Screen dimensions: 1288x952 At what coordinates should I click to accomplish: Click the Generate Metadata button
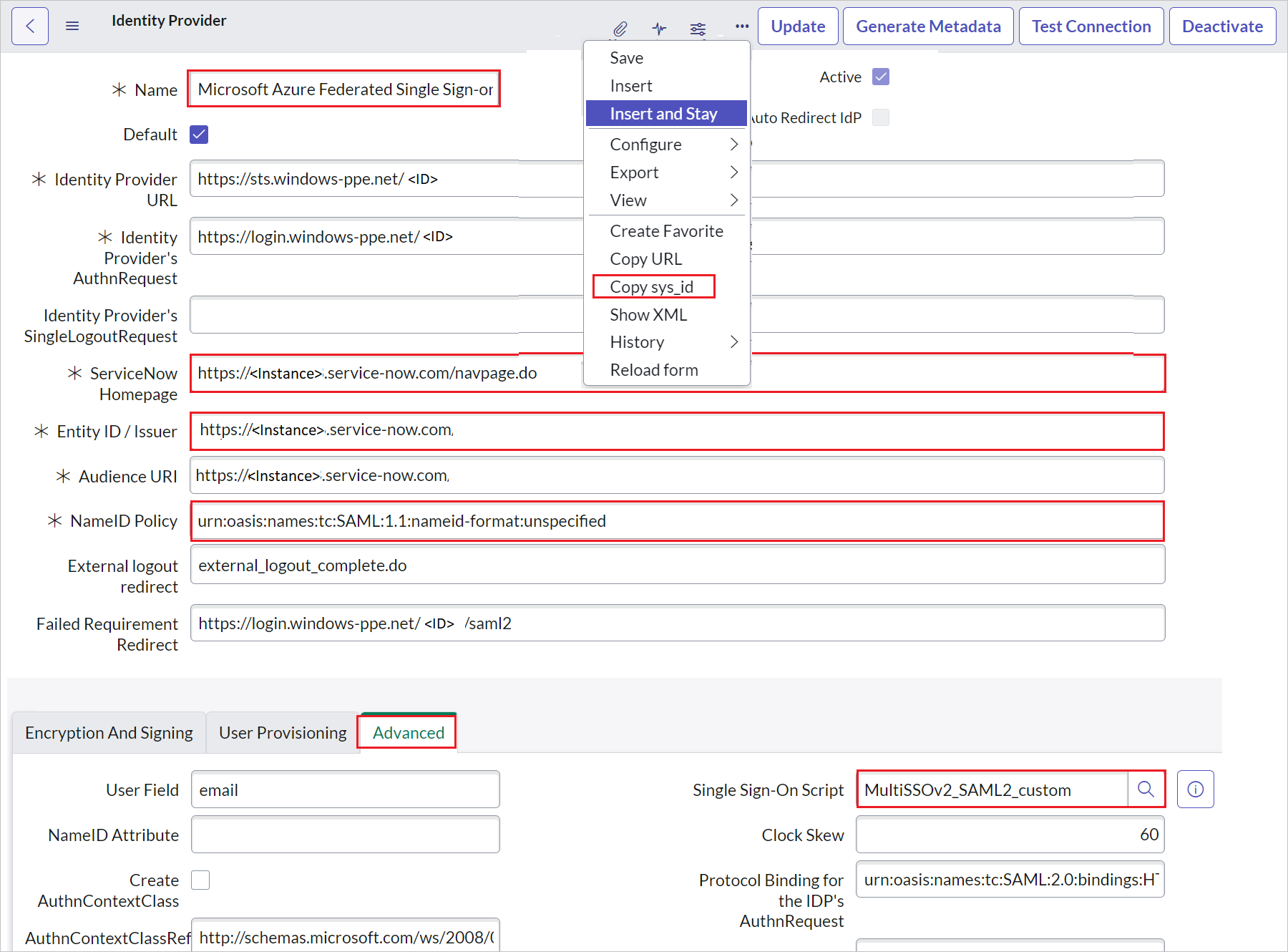coord(928,26)
